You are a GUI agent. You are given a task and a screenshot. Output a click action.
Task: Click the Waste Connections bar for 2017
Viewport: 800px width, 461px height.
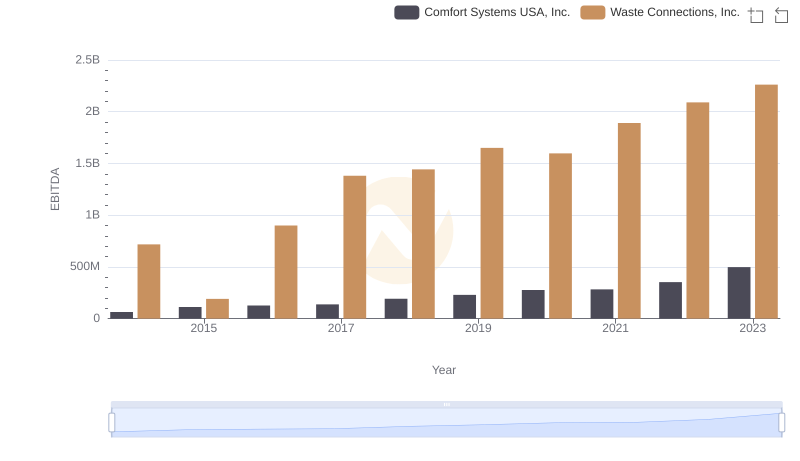pos(355,247)
